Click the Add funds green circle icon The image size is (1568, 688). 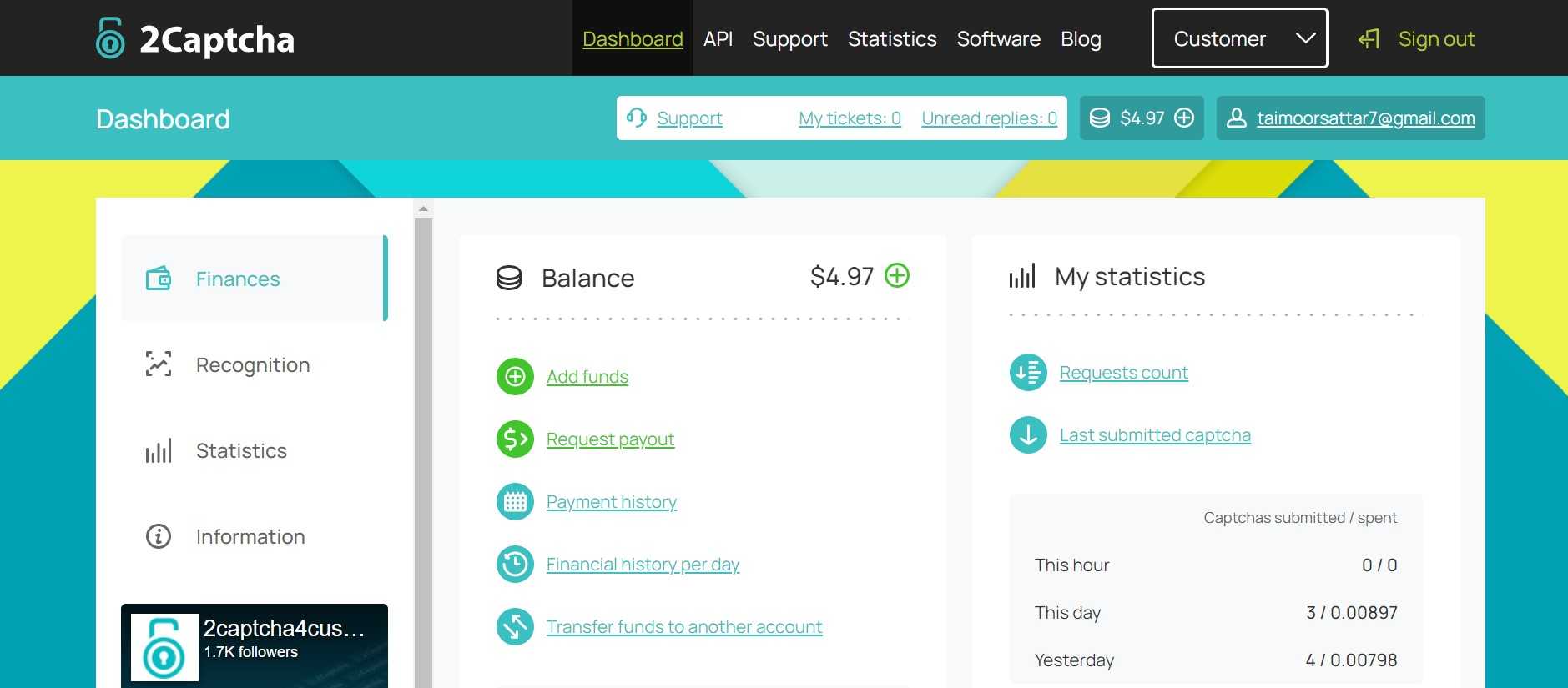point(515,376)
